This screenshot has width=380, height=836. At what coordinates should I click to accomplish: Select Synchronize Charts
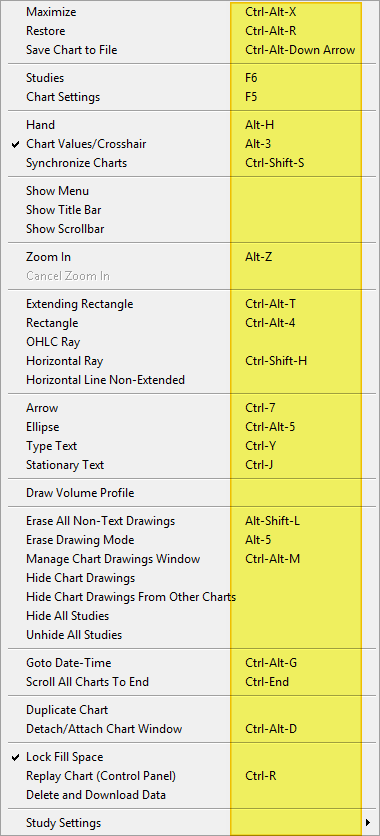[x=190, y=163]
